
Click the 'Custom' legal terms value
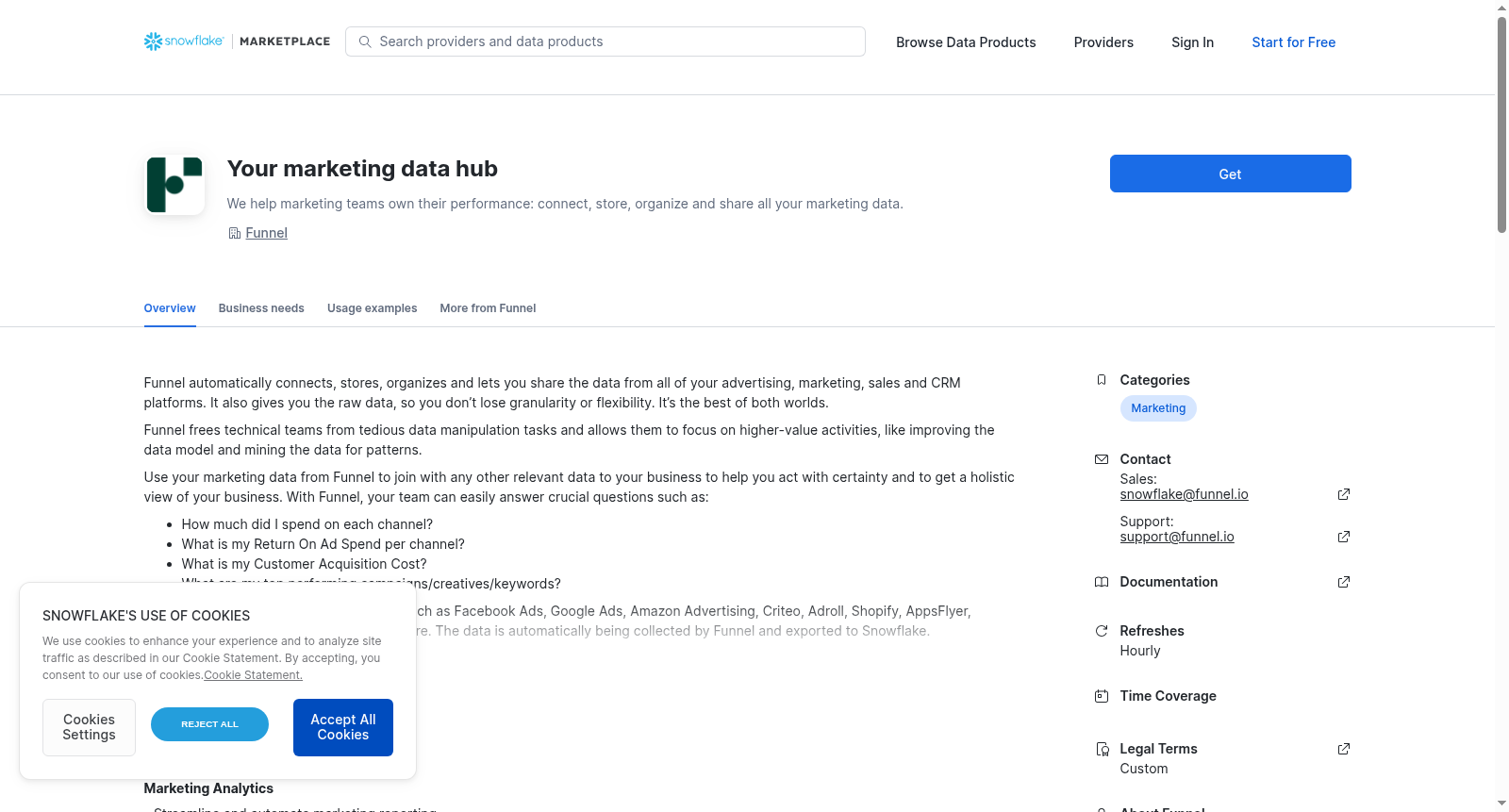1144,769
